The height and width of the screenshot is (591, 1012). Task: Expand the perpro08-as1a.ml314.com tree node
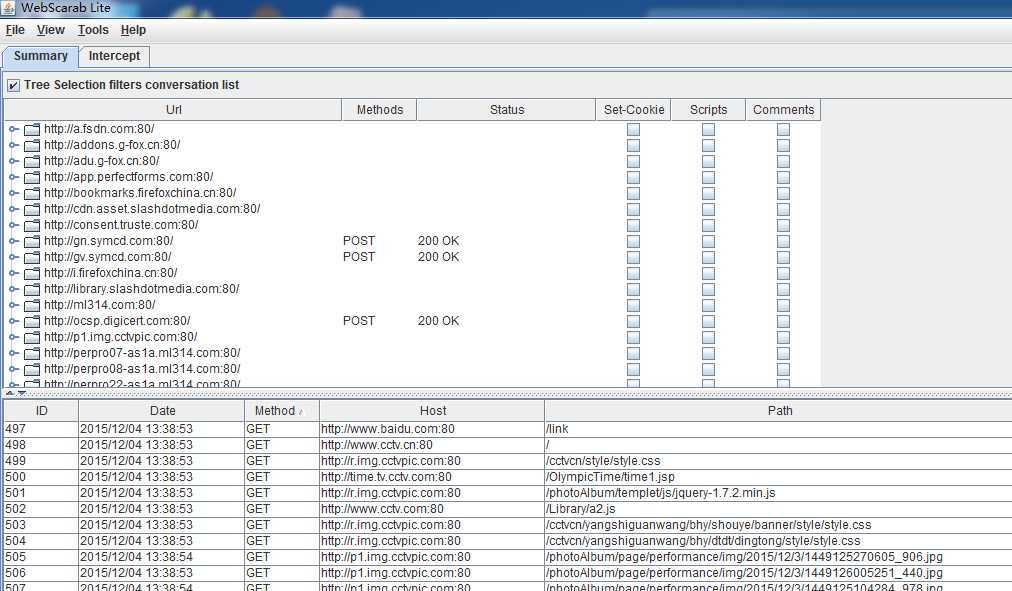[x=14, y=369]
